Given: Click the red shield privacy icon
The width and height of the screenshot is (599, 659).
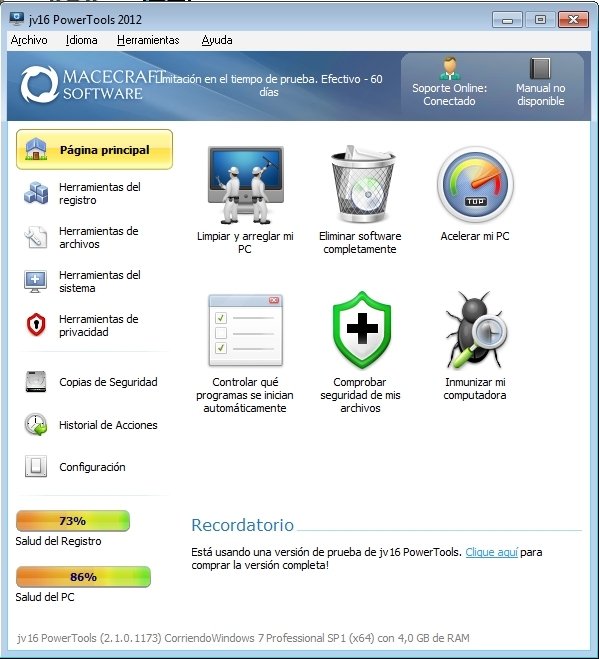Looking at the screenshot, I should coord(36,325).
